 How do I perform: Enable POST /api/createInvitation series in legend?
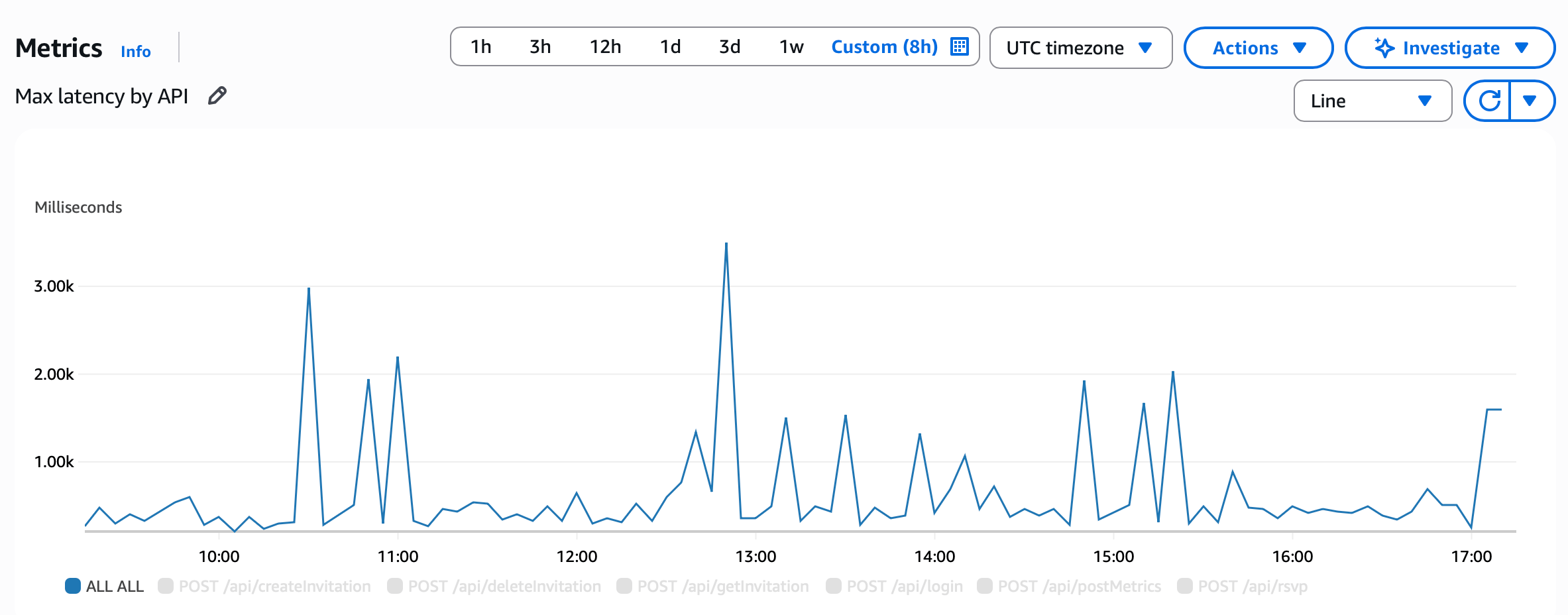tap(264, 587)
